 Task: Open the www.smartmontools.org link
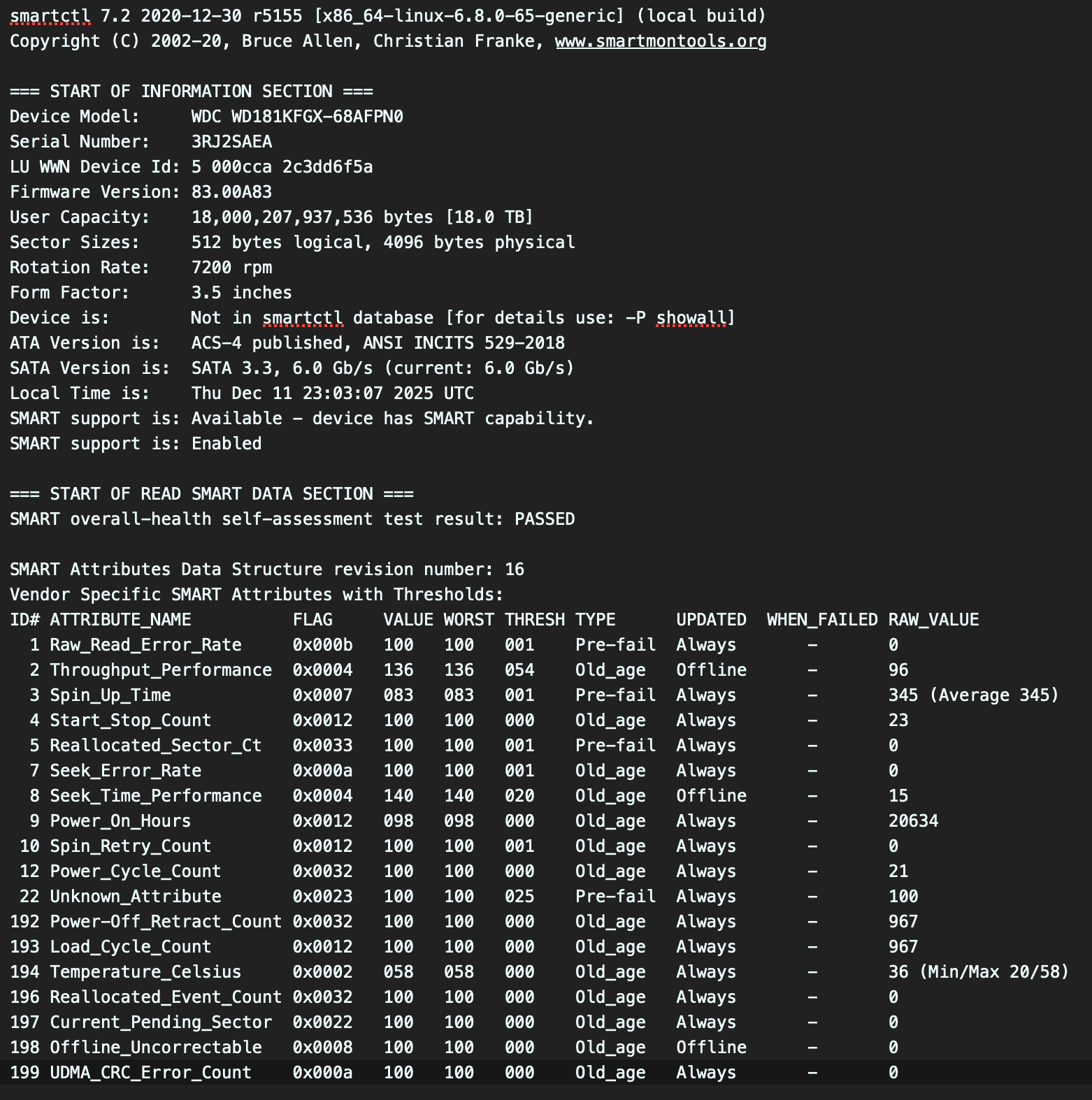[660, 41]
